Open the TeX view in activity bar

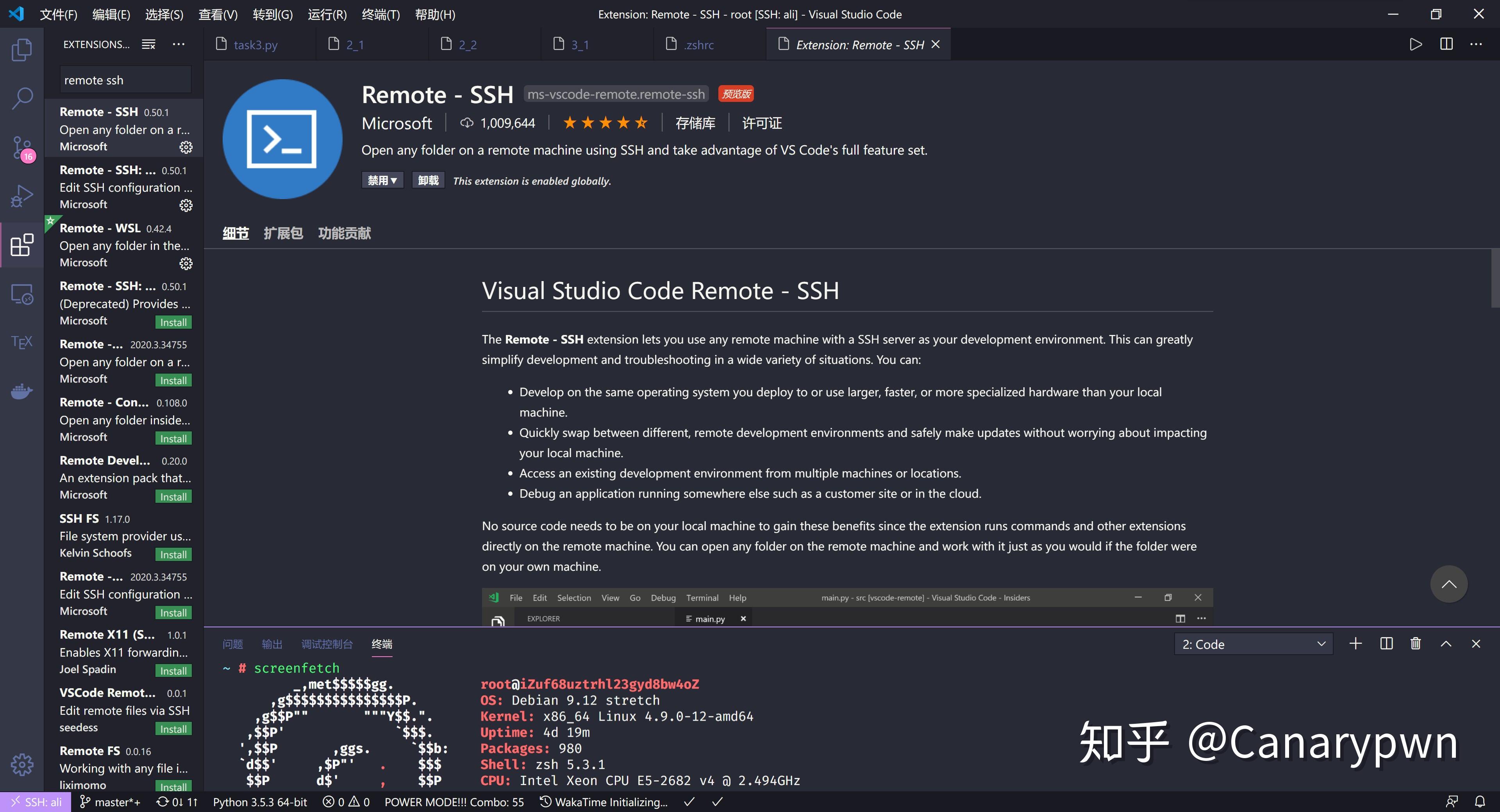click(21, 342)
